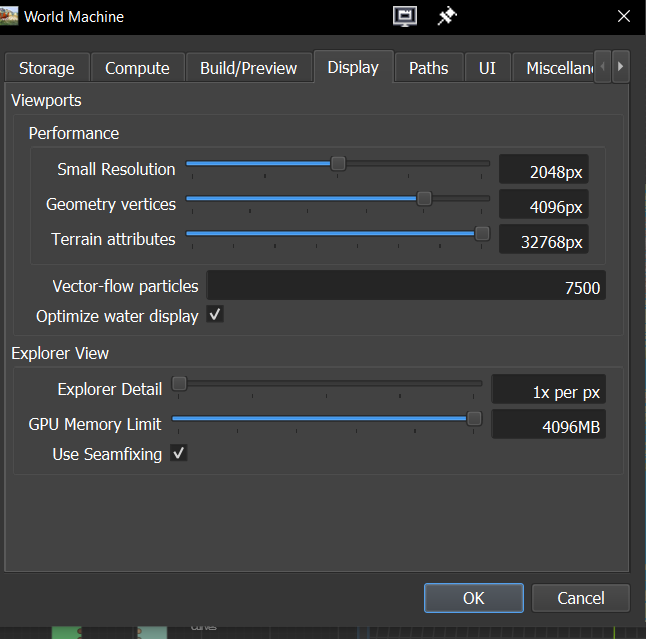Viewport: 646px width, 639px height.
Task: Select the Display tab
Action: coord(353,67)
